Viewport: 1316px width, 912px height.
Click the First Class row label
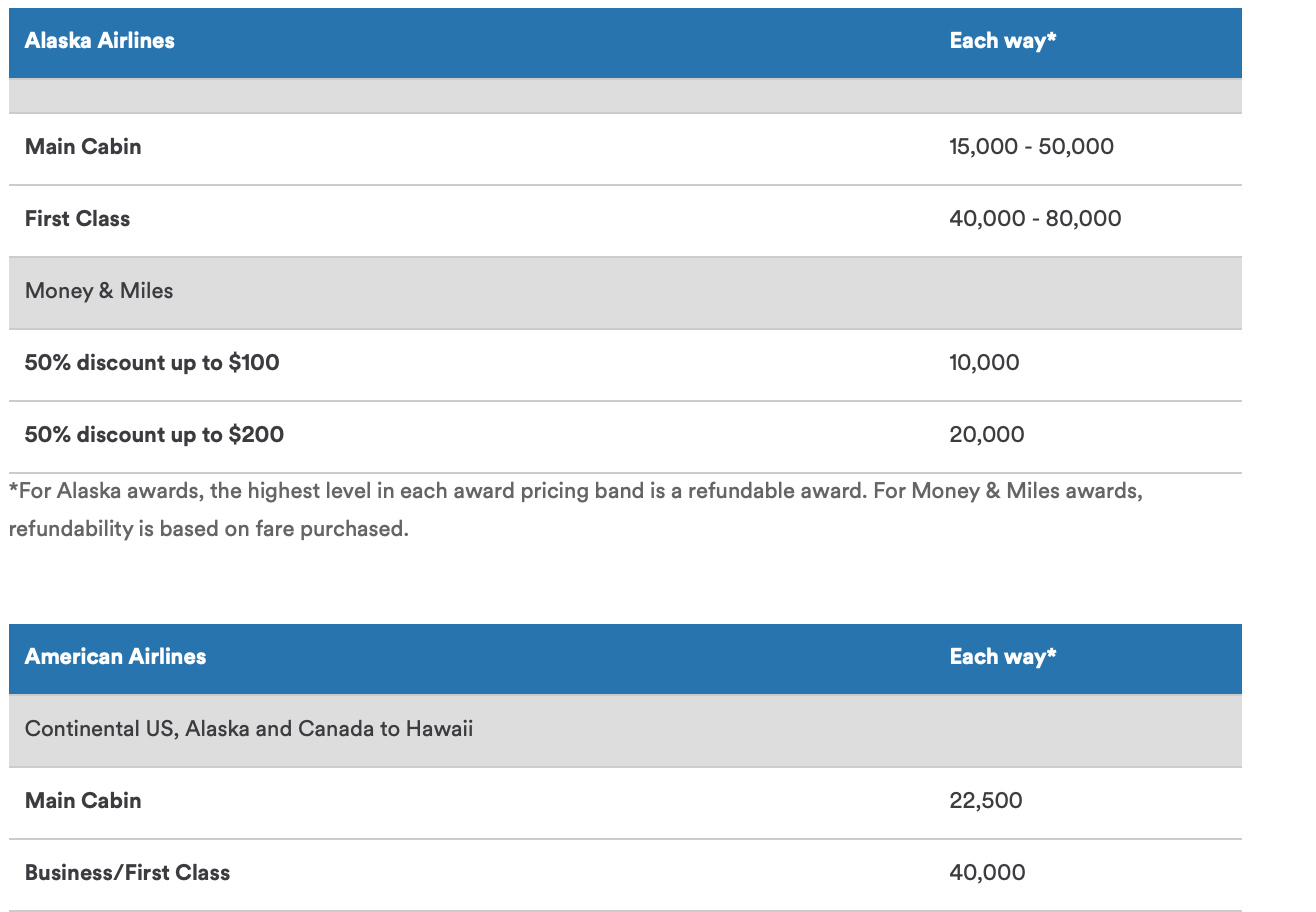[77, 219]
